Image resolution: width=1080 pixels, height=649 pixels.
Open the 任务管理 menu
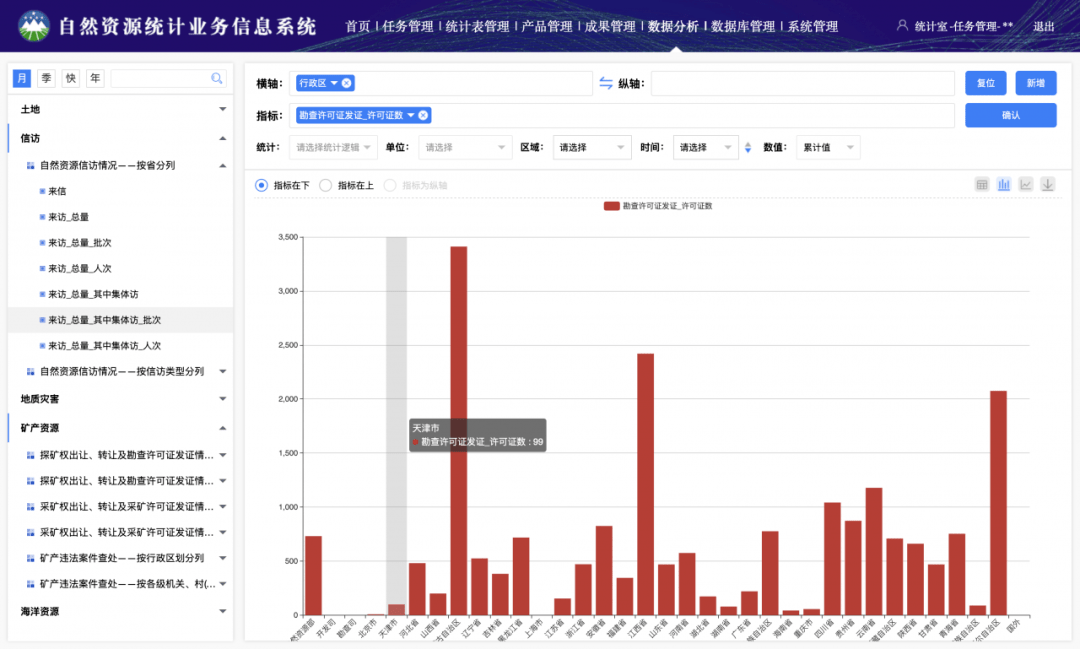click(x=408, y=26)
